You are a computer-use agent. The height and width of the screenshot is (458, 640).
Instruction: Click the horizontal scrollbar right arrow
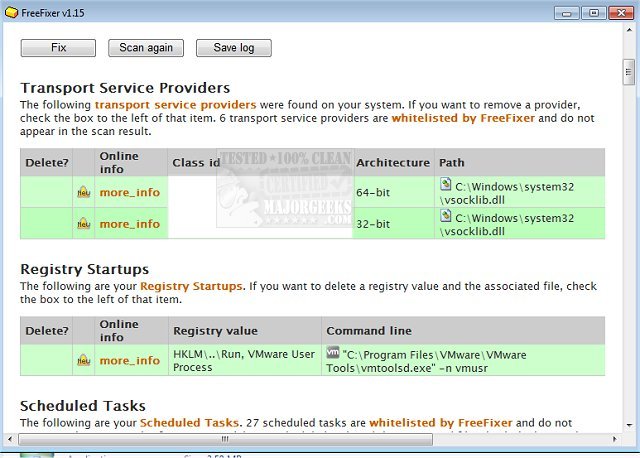point(615,439)
